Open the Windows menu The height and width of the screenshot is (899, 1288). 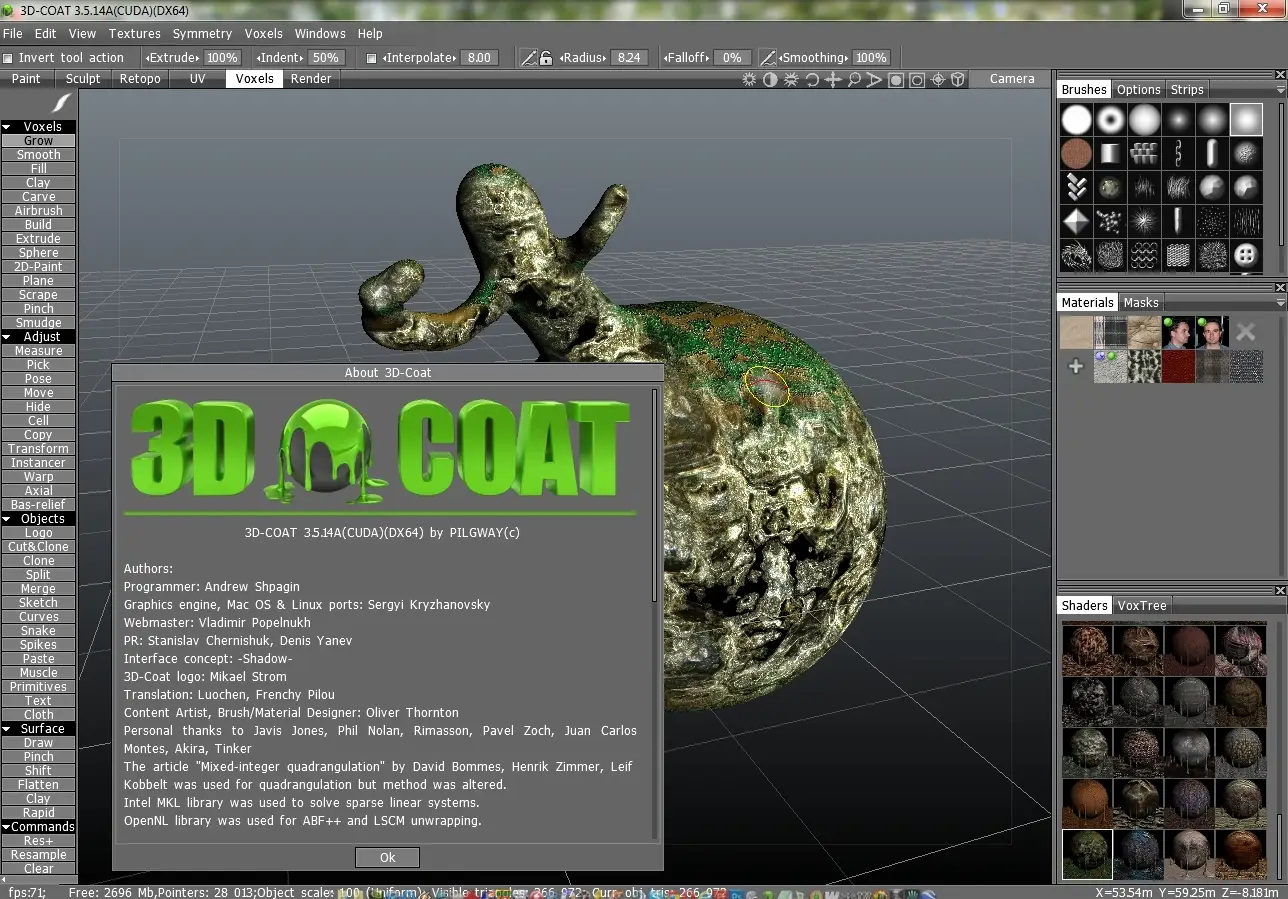(x=320, y=34)
